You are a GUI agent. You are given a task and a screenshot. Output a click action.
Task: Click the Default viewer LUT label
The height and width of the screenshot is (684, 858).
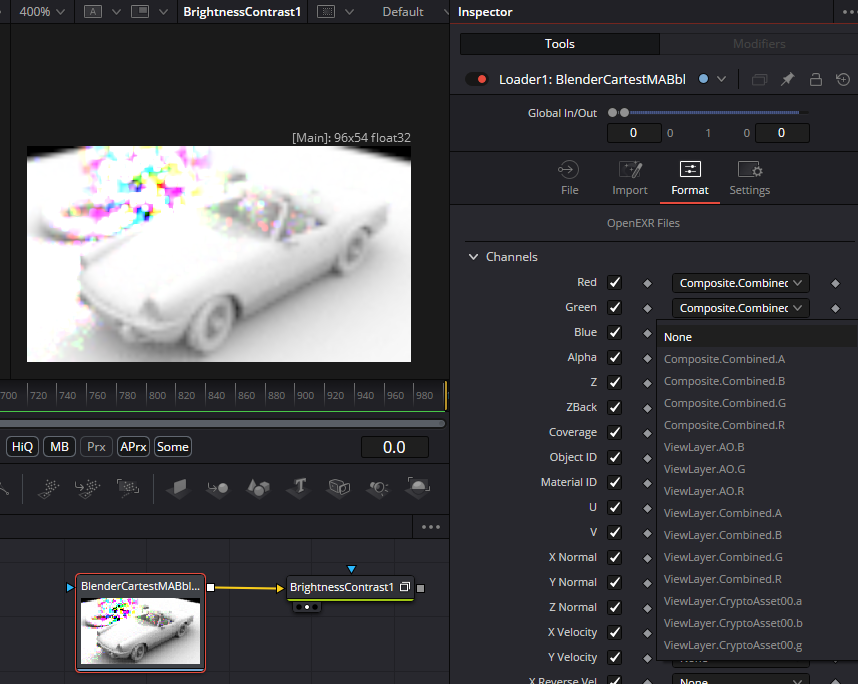[403, 11]
